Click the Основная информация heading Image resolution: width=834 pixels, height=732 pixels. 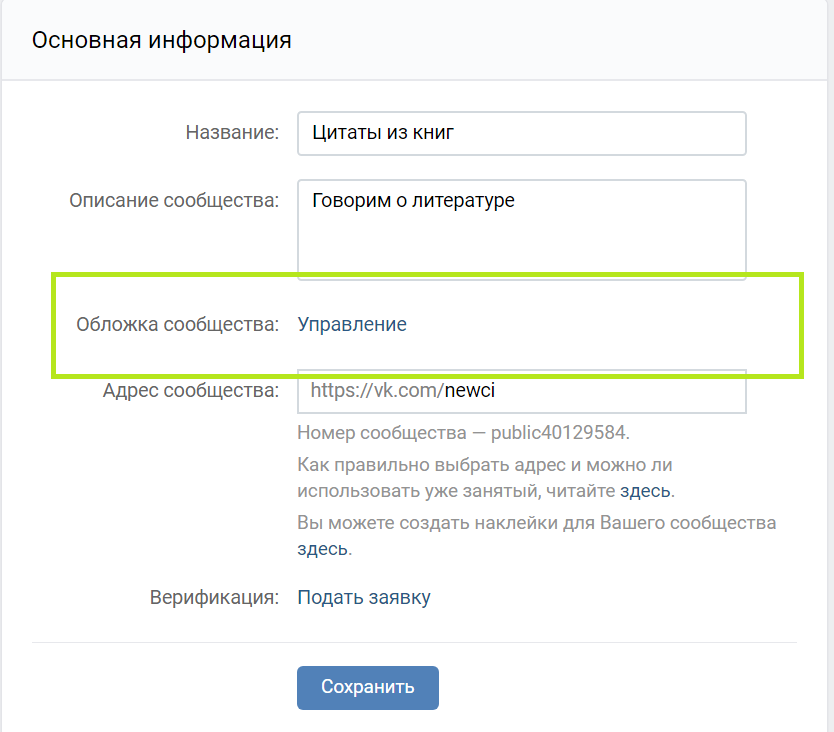pos(162,40)
